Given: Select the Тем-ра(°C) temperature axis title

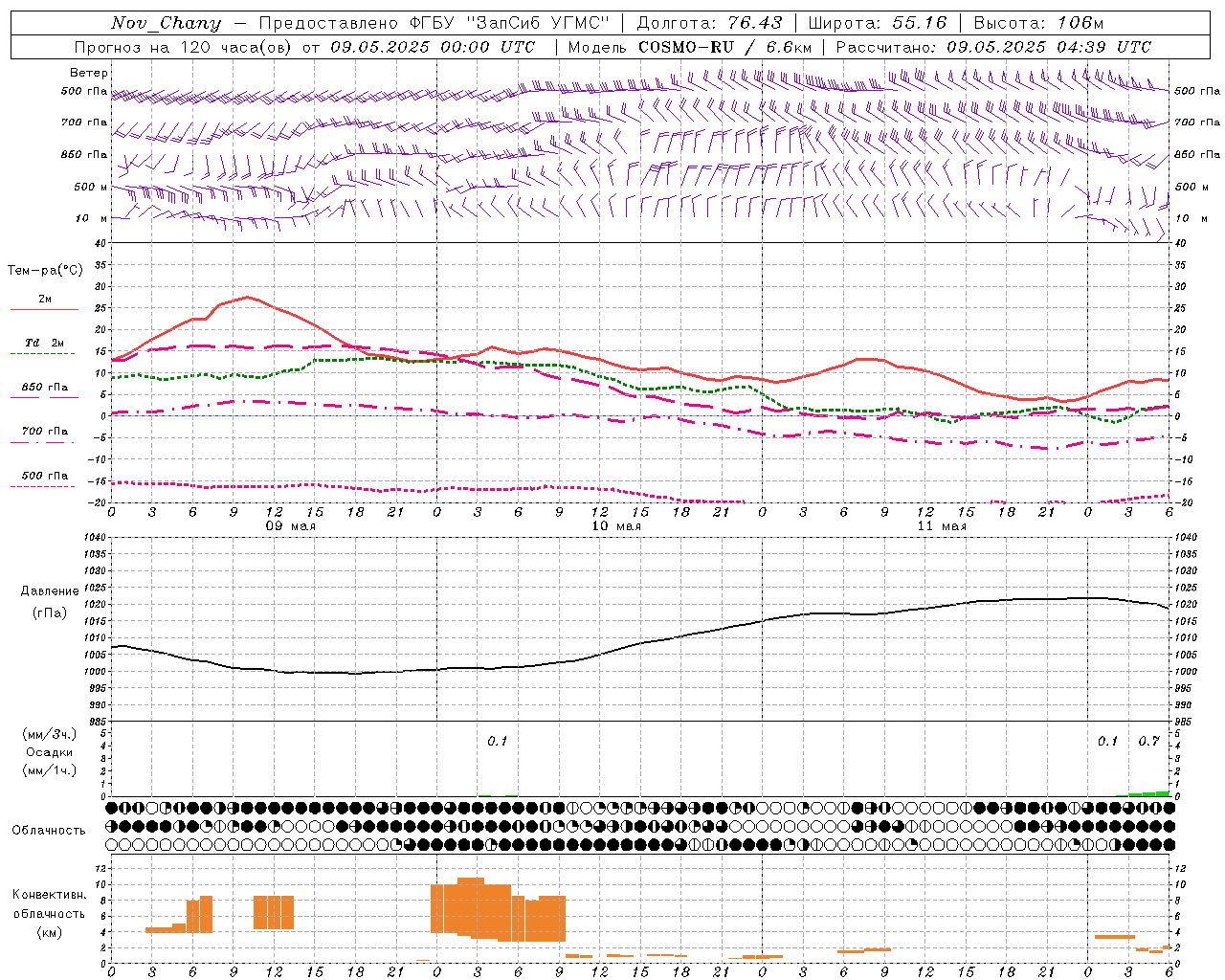Looking at the screenshot, I should click(x=45, y=271).
